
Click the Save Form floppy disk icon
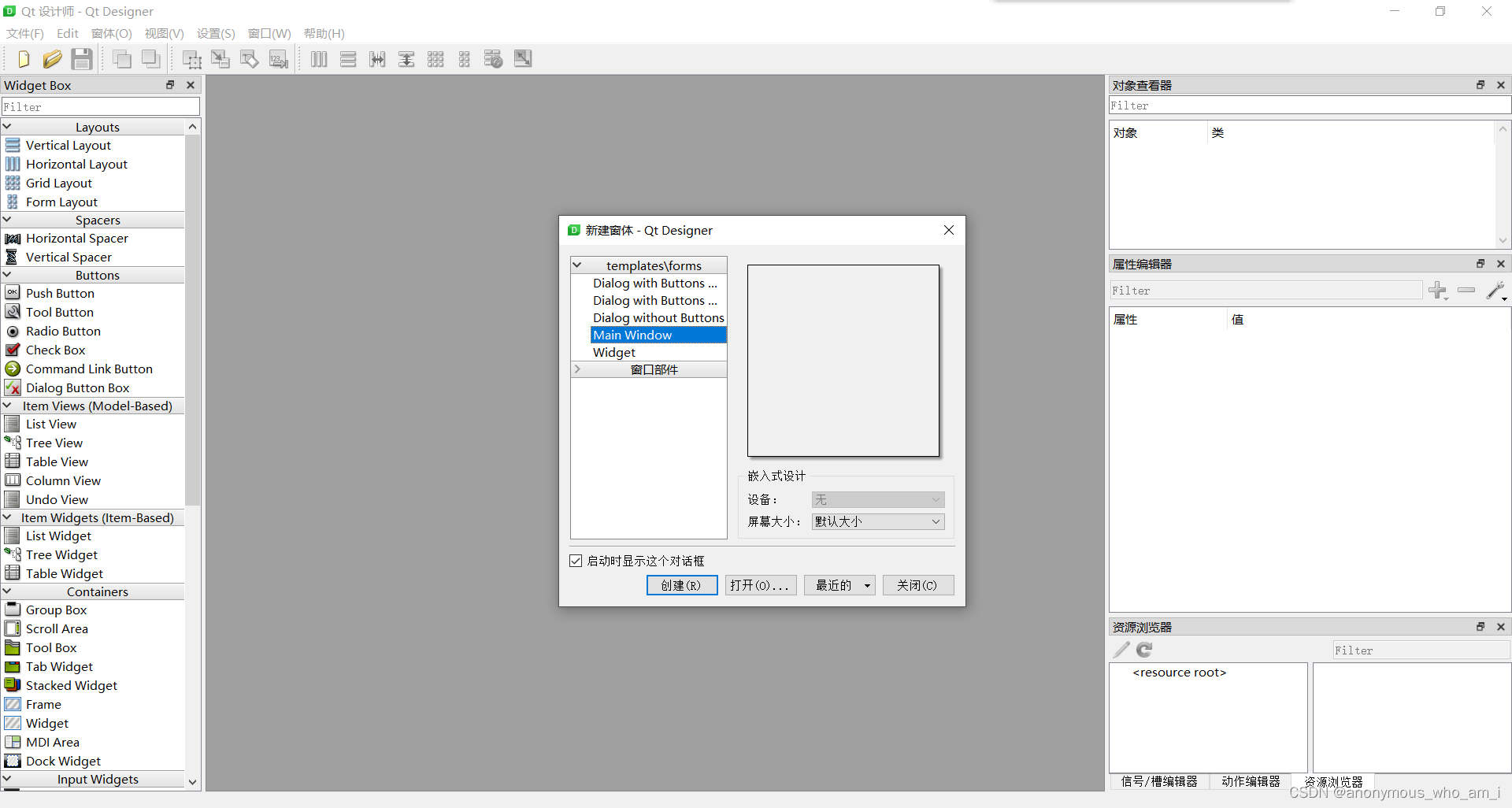[81, 58]
